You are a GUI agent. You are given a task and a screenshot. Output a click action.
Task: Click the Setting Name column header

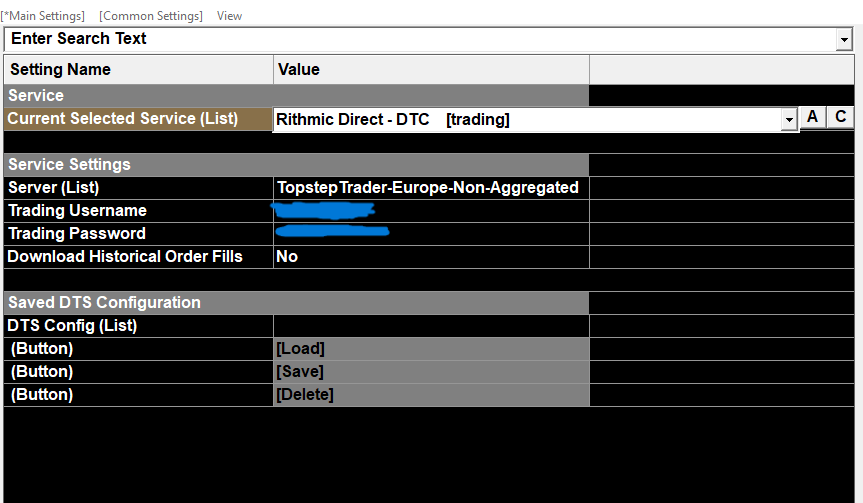138,70
